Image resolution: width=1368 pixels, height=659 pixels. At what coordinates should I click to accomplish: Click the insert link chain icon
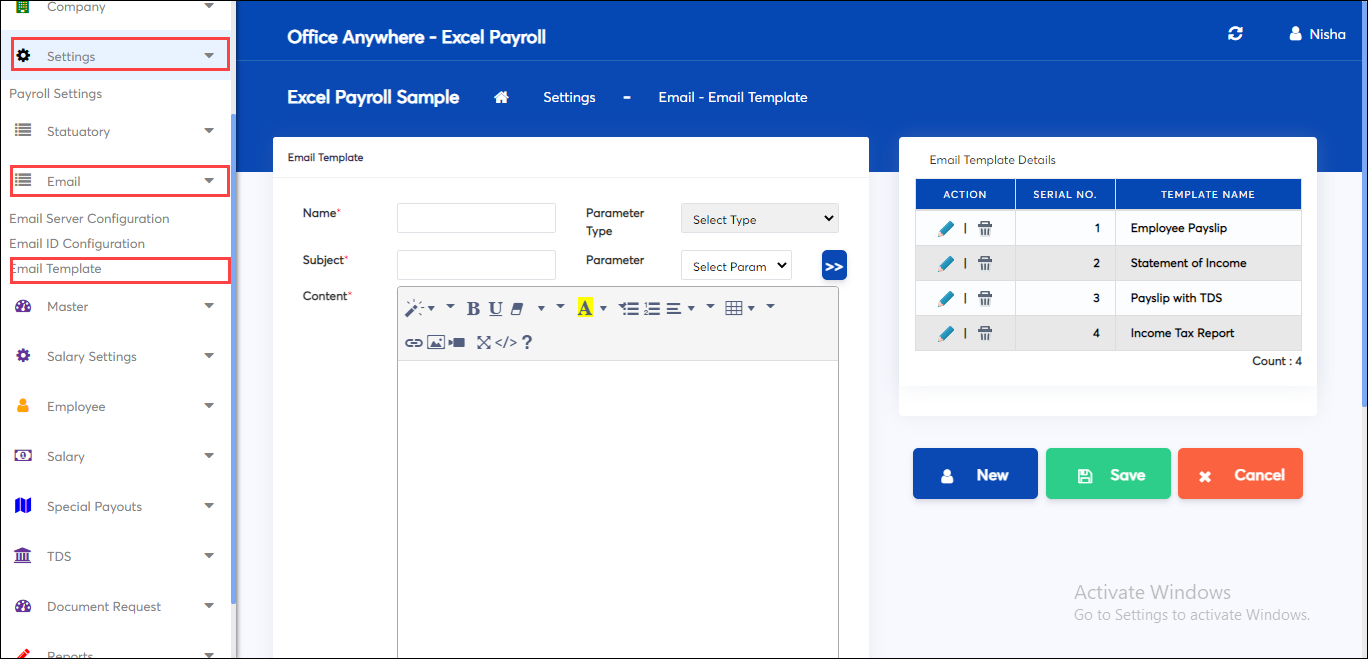413,342
